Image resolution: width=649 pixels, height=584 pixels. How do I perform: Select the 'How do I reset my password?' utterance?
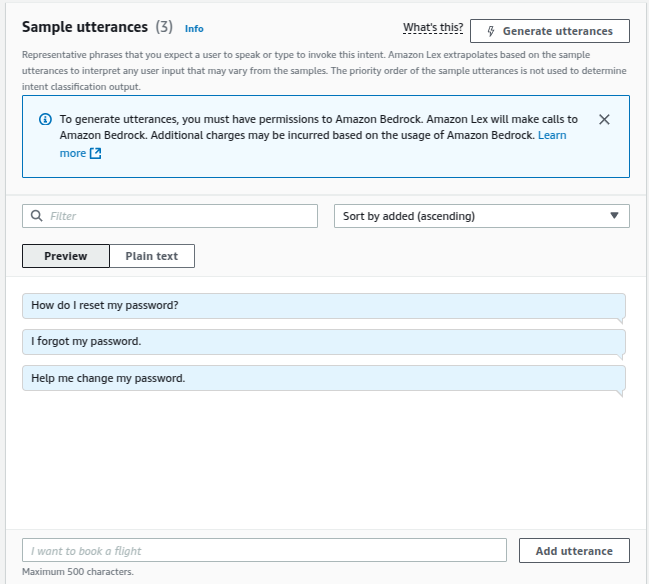click(x=324, y=306)
